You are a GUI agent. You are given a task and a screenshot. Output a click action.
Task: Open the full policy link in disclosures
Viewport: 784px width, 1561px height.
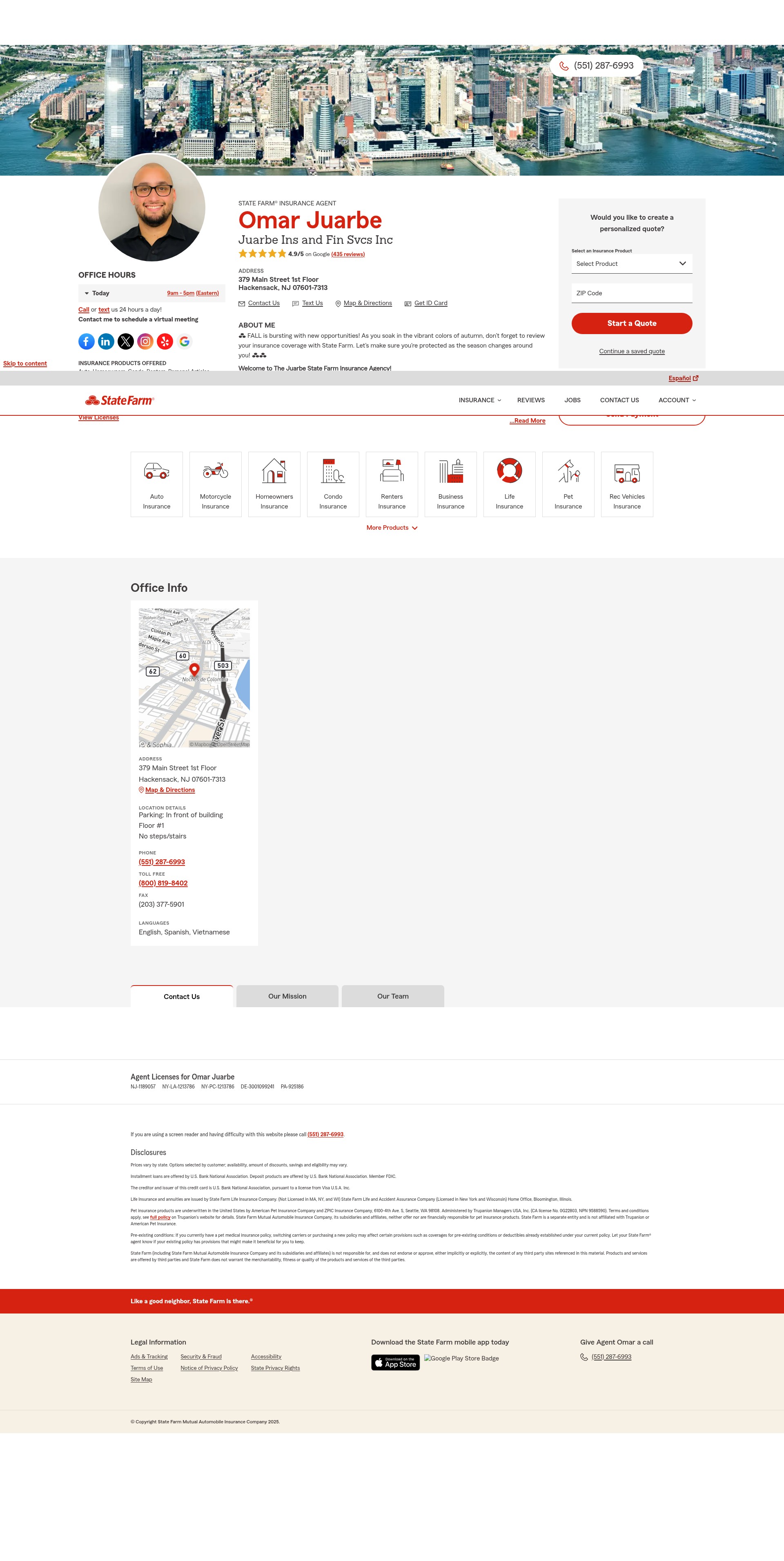pyautogui.click(x=160, y=1218)
